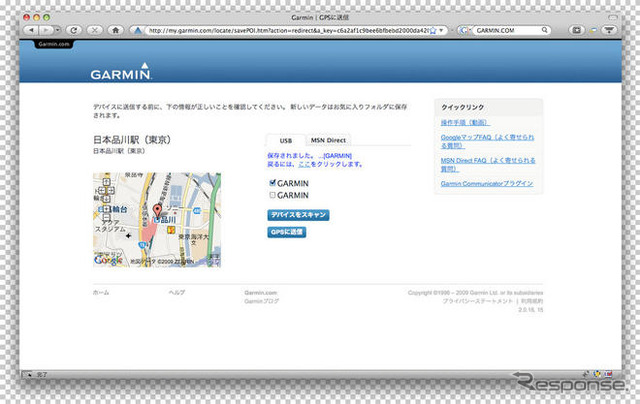Pan the map down arrow control

pyautogui.click(x=106, y=199)
